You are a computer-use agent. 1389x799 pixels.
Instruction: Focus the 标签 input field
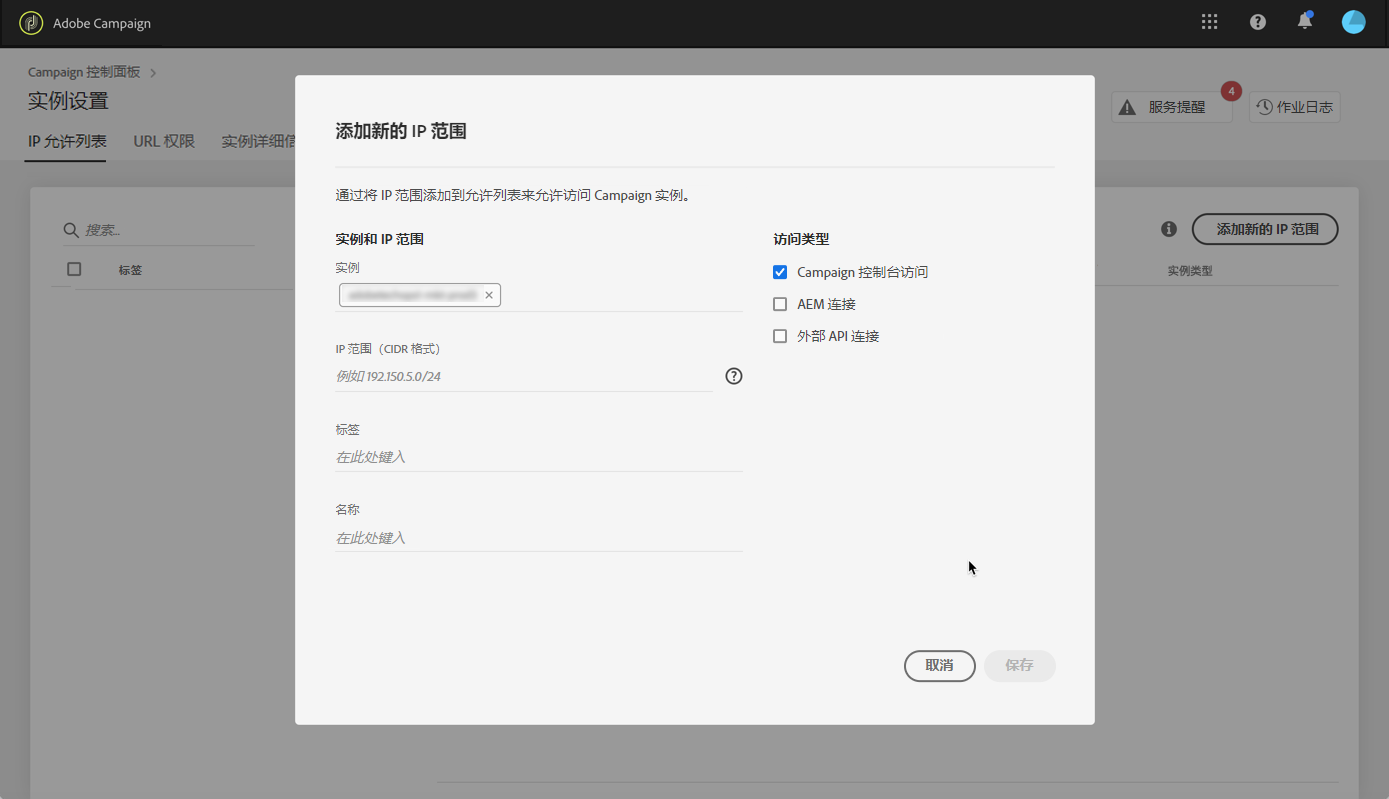pos(538,457)
